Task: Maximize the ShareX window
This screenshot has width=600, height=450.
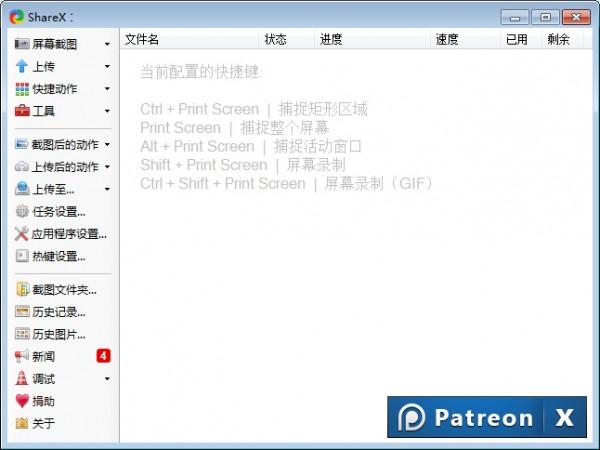Action: click(x=545, y=17)
